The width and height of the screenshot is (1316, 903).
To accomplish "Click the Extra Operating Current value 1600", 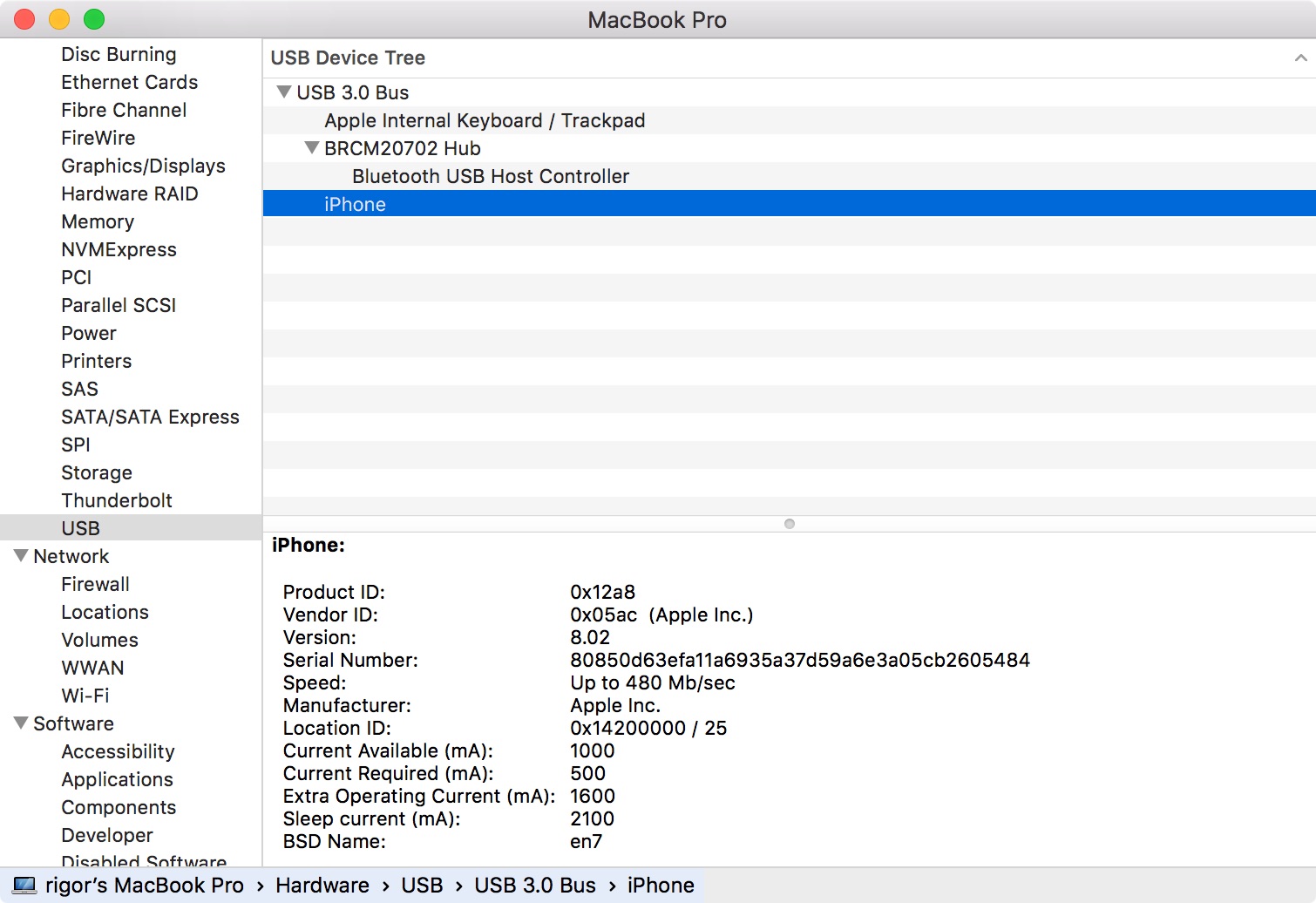I will coord(593,796).
